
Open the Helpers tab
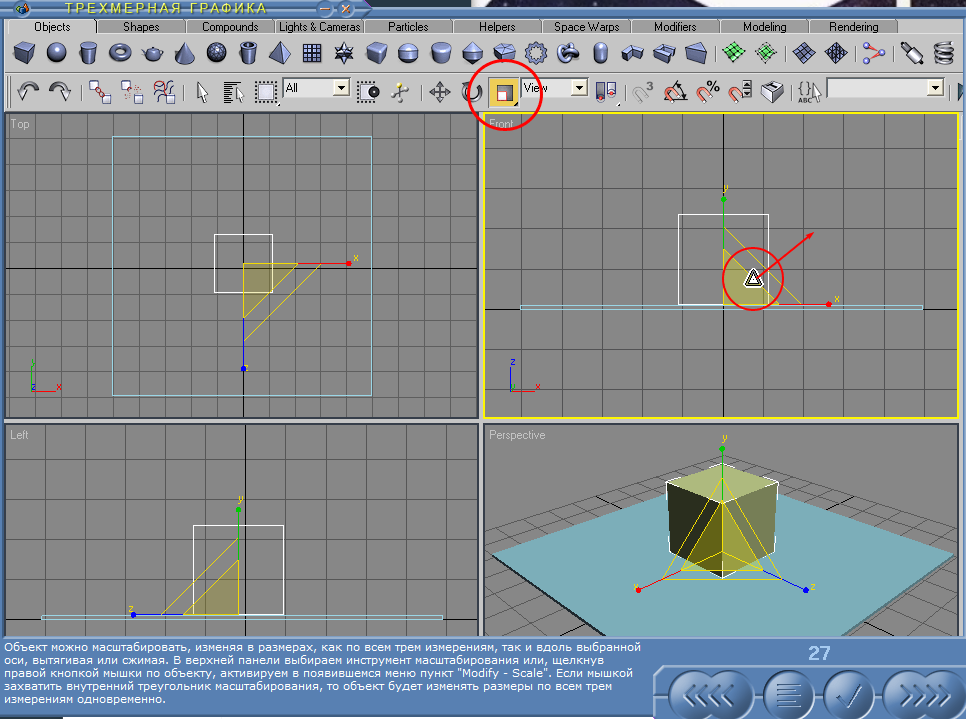pos(497,26)
